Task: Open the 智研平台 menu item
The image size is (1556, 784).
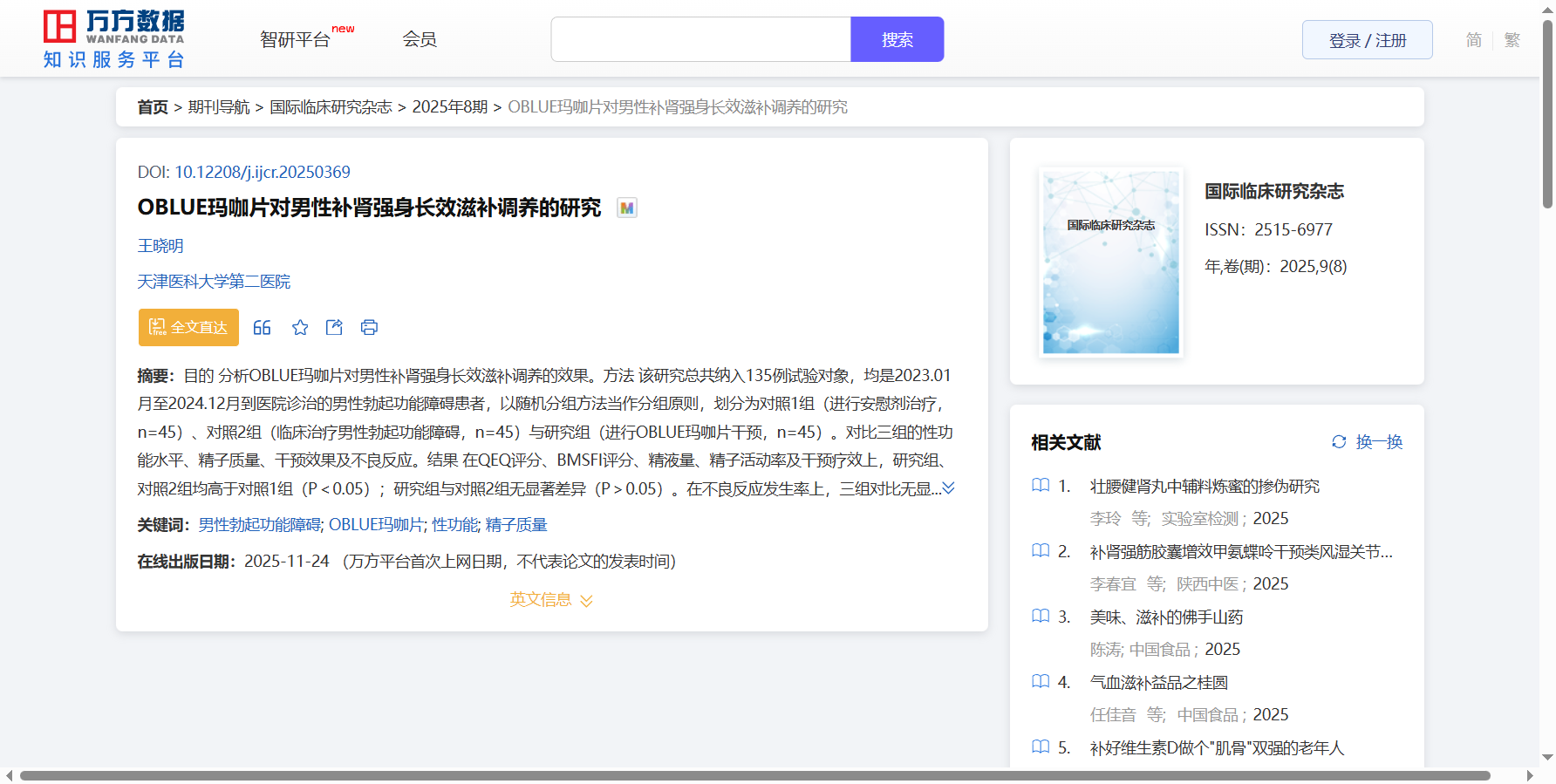Action: click(x=296, y=40)
